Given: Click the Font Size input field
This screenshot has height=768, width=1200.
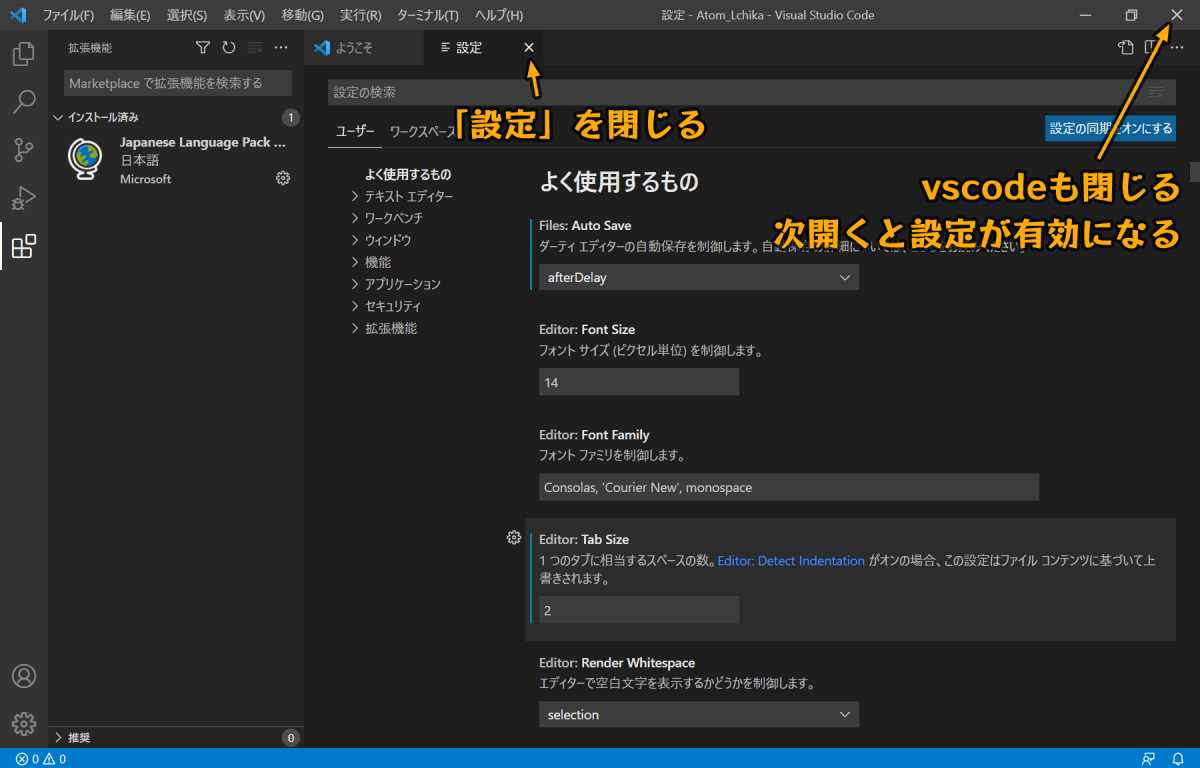Looking at the screenshot, I should pos(638,382).
